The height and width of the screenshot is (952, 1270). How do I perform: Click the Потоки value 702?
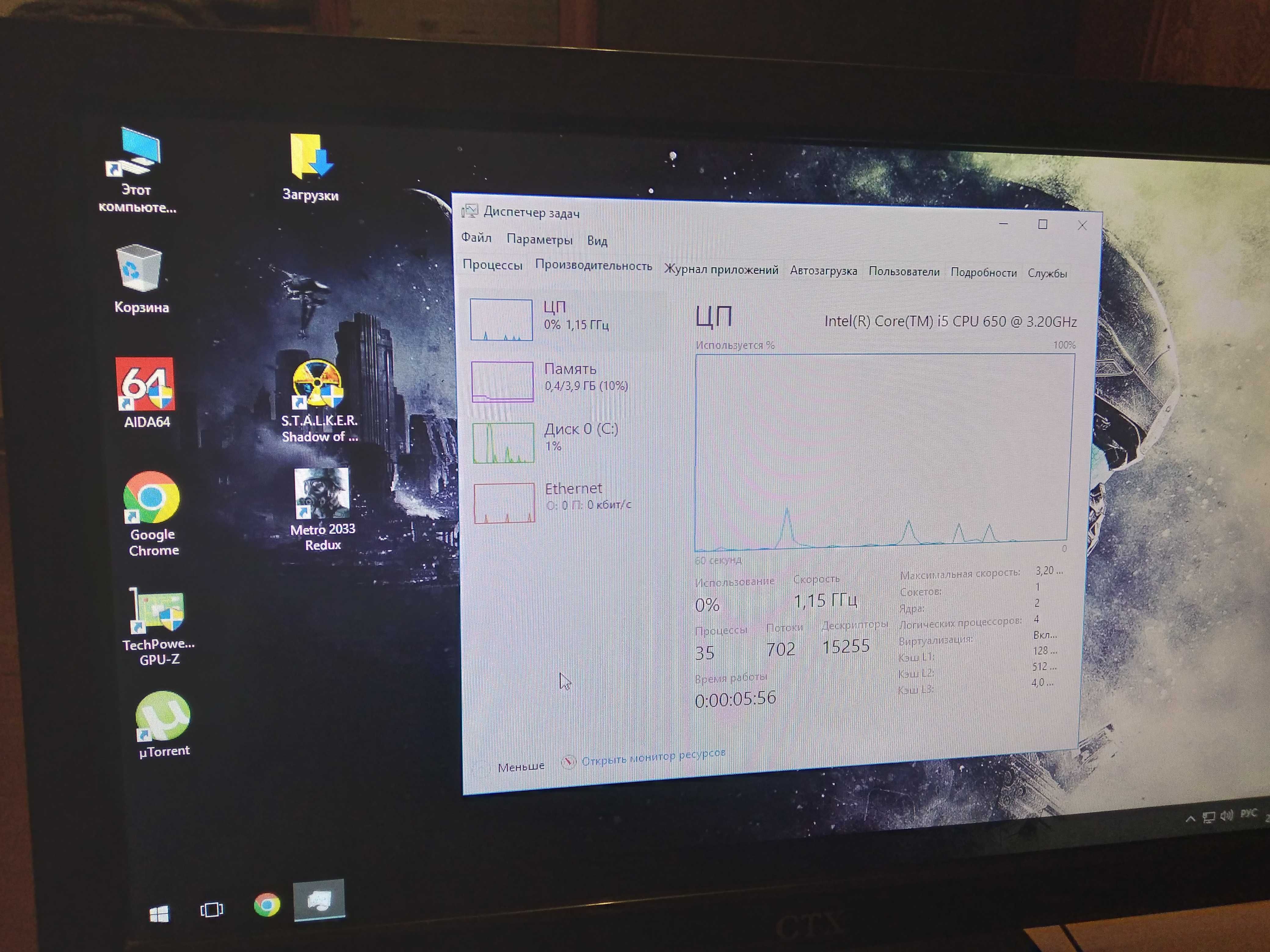[781, 650]
